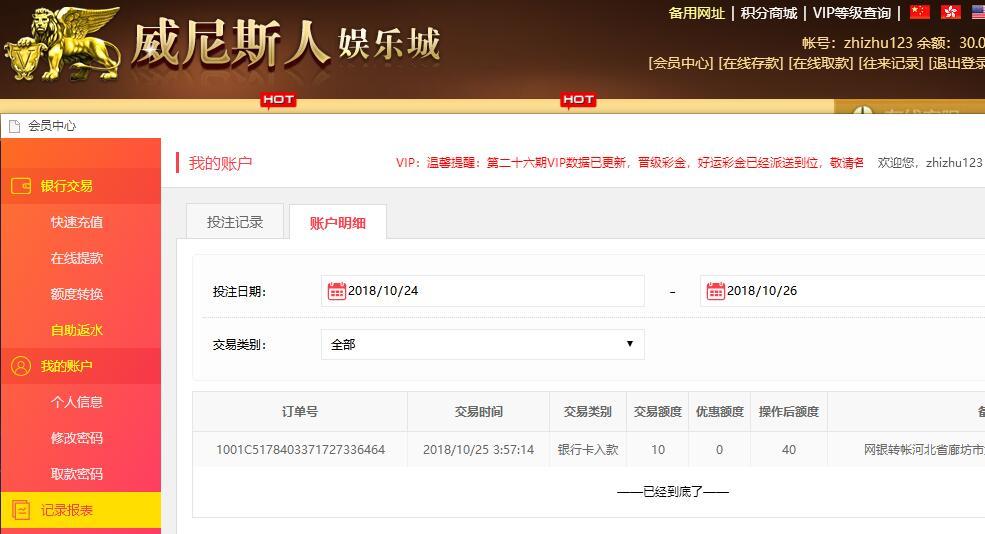Open 修改密码 in sidebar
Screen dimensions: 985x534
tap(77, 438)
